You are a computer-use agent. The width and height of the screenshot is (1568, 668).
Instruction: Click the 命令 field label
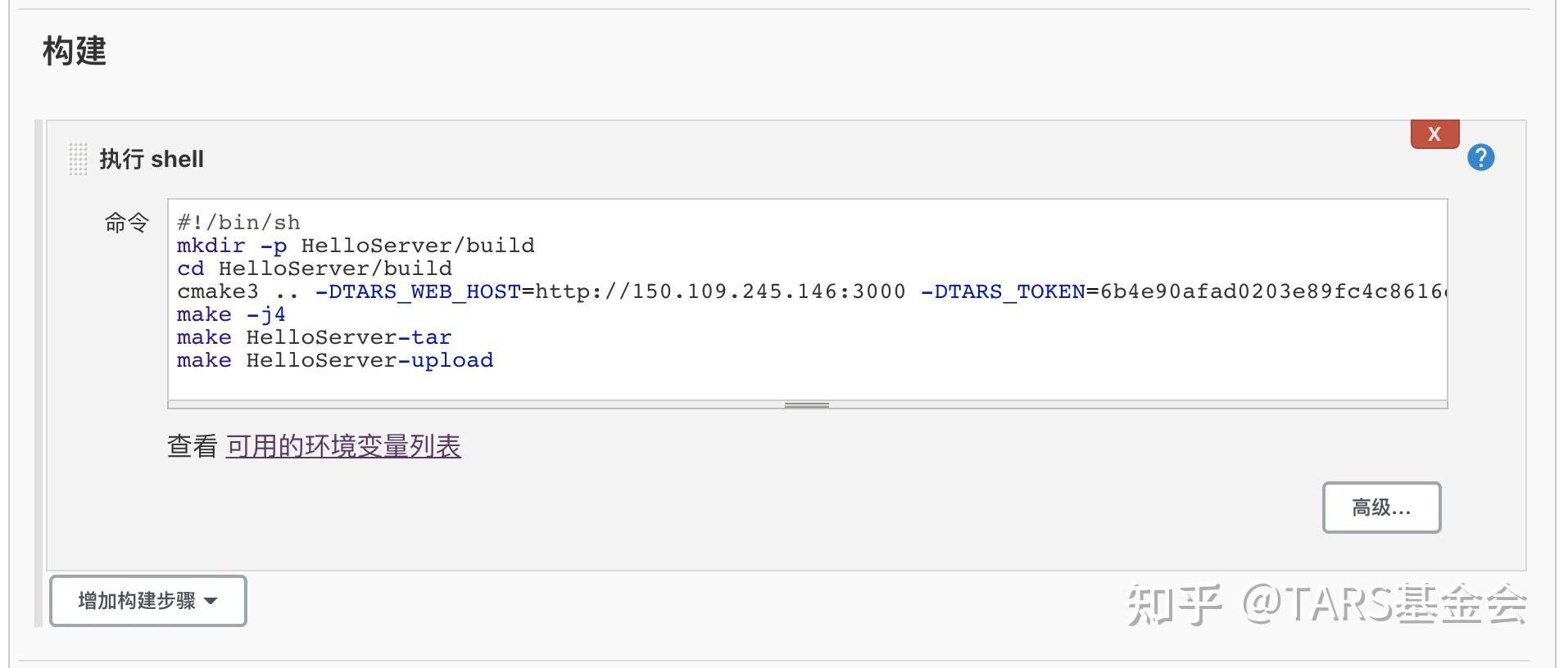(126, 223)
